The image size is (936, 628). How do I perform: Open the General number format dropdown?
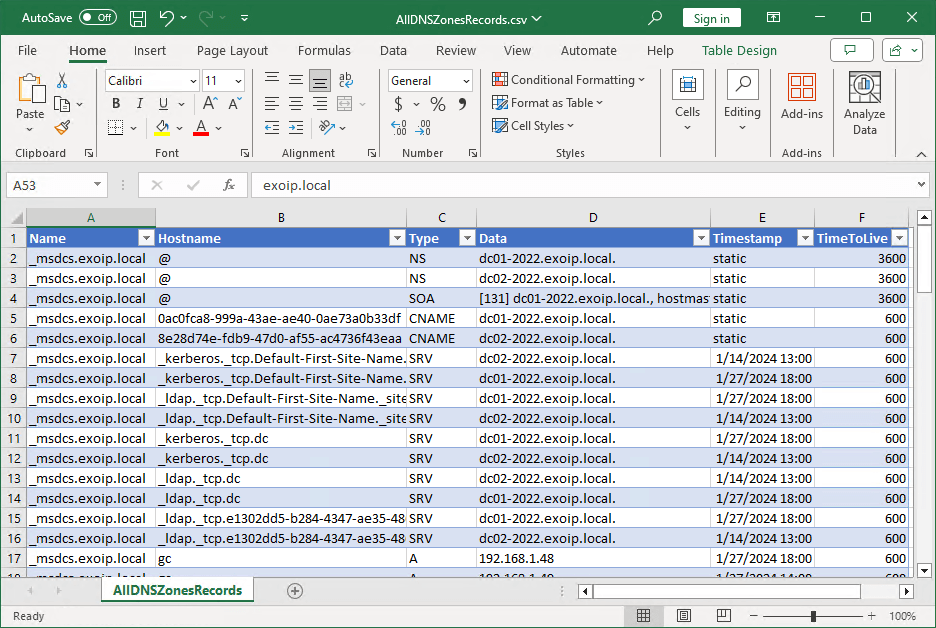tap(465, 81)
